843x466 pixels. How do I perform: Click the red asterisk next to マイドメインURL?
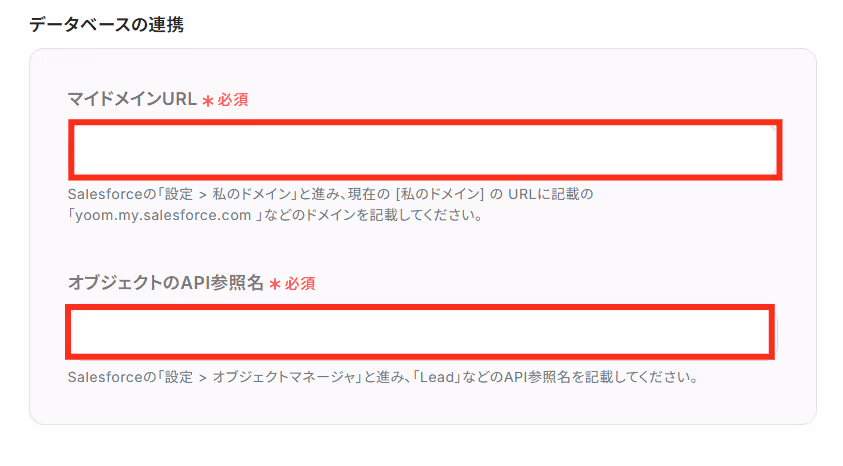[x=208, y=101]
